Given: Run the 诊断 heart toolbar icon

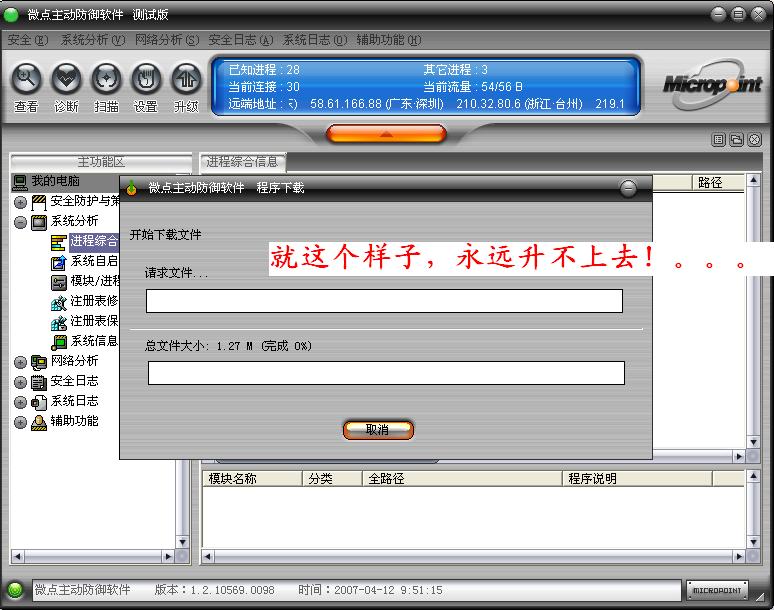Looking at the screenshot, I should click(66, 79).
